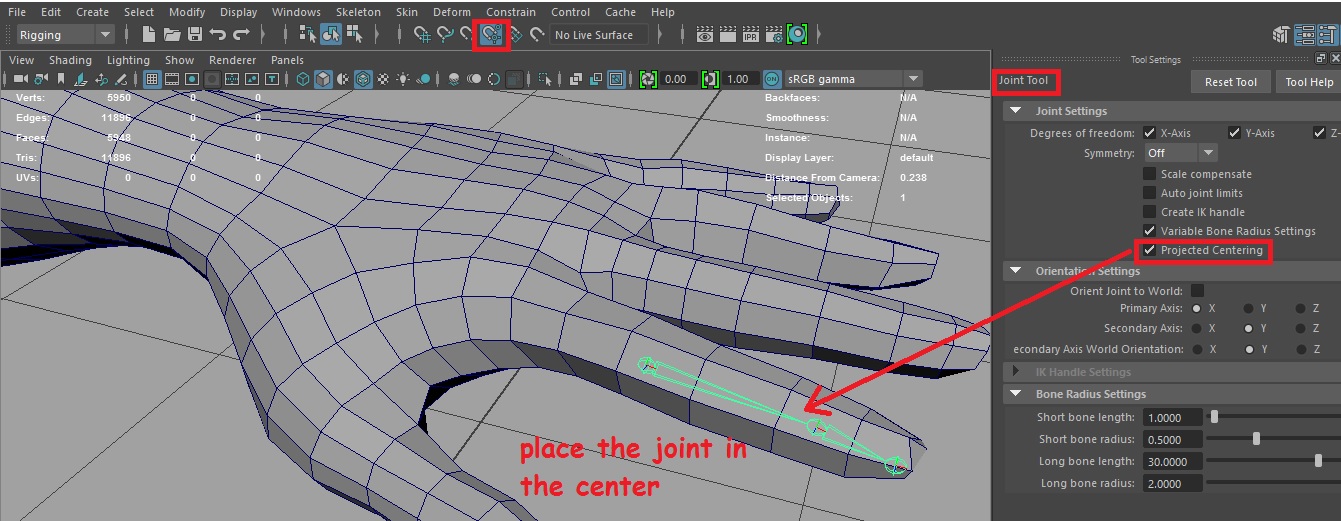The height and width of the screenshot is (521, 1341).
Task: Toggle use all lights bulb icon
Action: pyautogui.click(x=403, y=79)
